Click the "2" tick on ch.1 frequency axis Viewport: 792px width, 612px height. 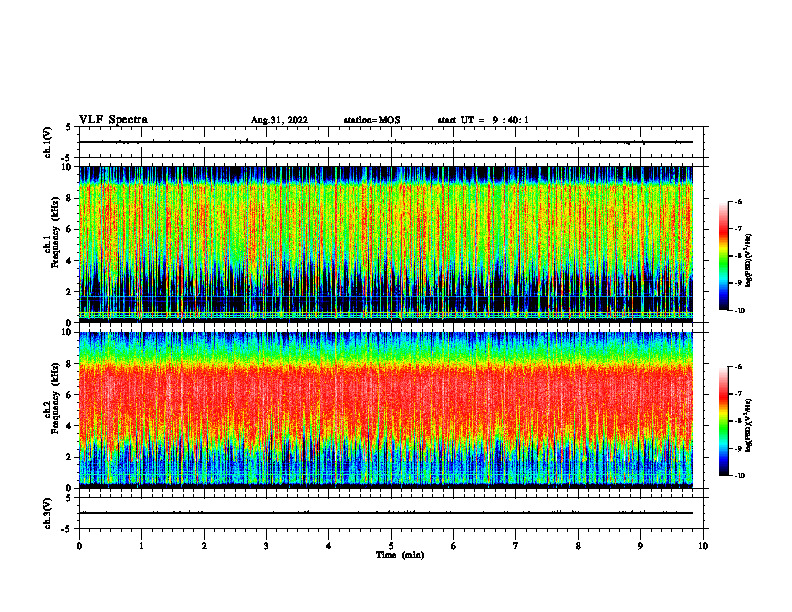pyautogui.click(x=70, y=292)
